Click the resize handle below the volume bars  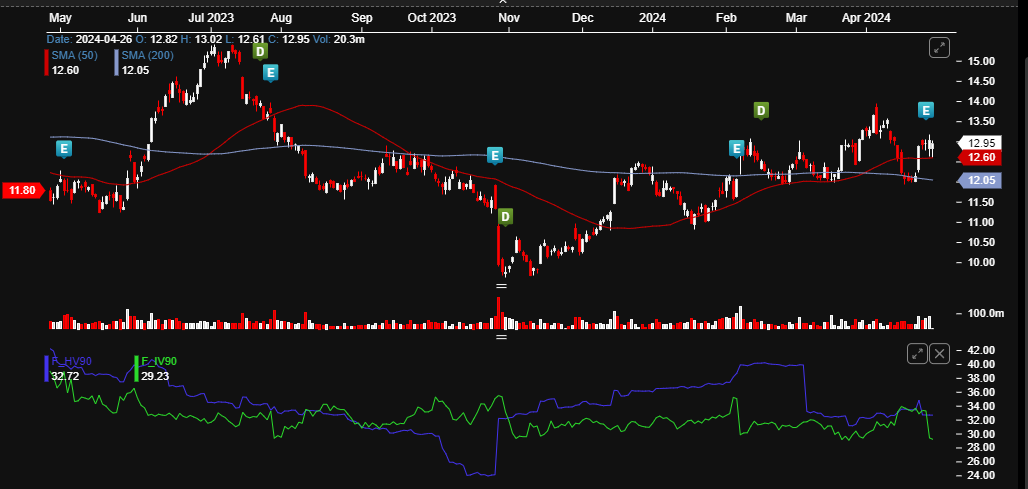[502, 337]
